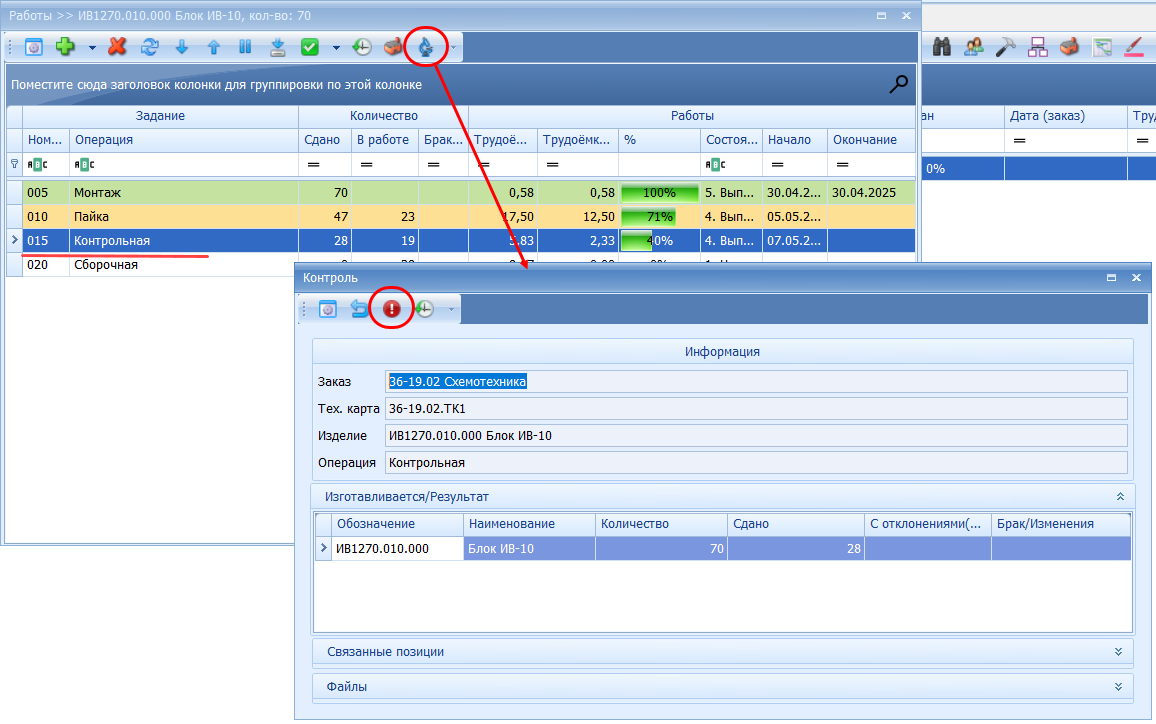Click the blue undo arrow in Контроль toolbar
The image size is (1156, 724).
360,308
